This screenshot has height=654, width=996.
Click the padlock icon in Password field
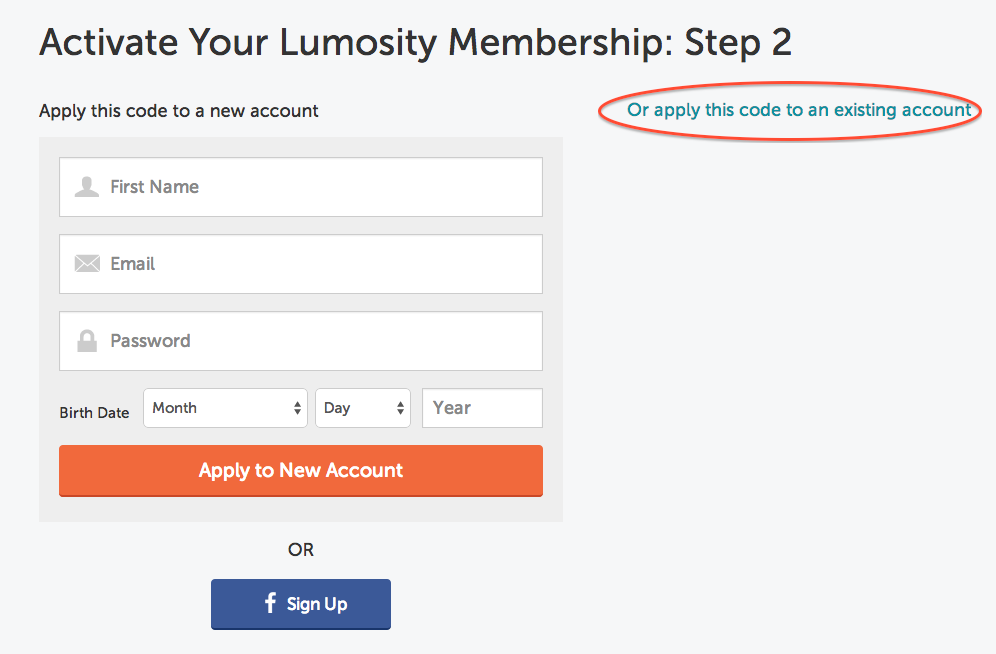(x=87, y=341)
